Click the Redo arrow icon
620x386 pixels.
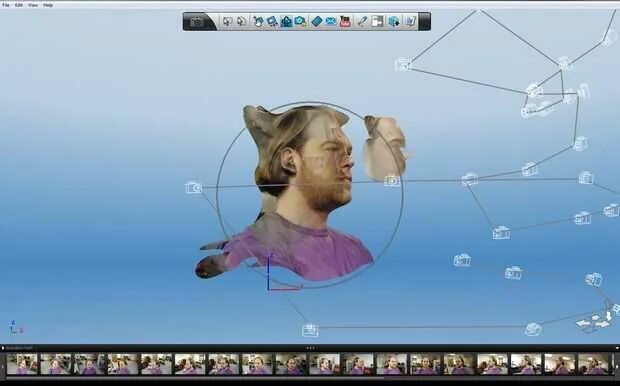(x=241, y=21)
